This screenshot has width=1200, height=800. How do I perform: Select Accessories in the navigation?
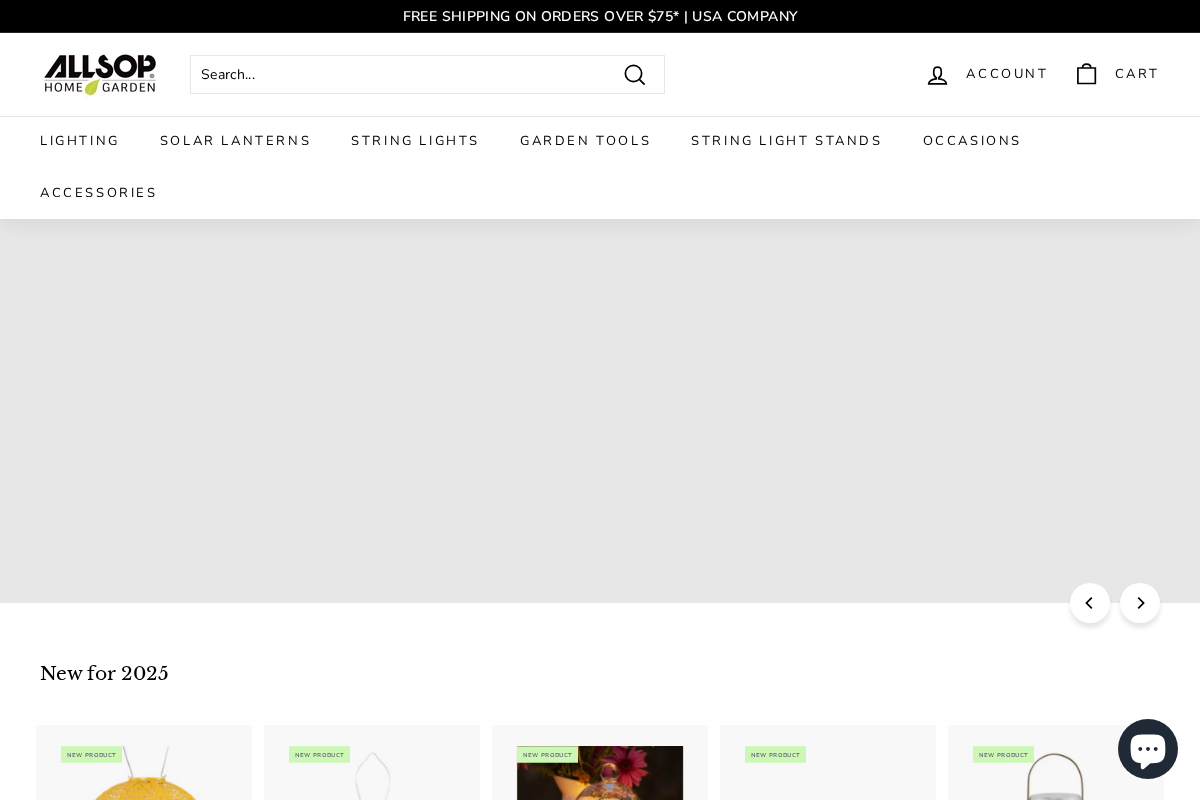point(99,193)
